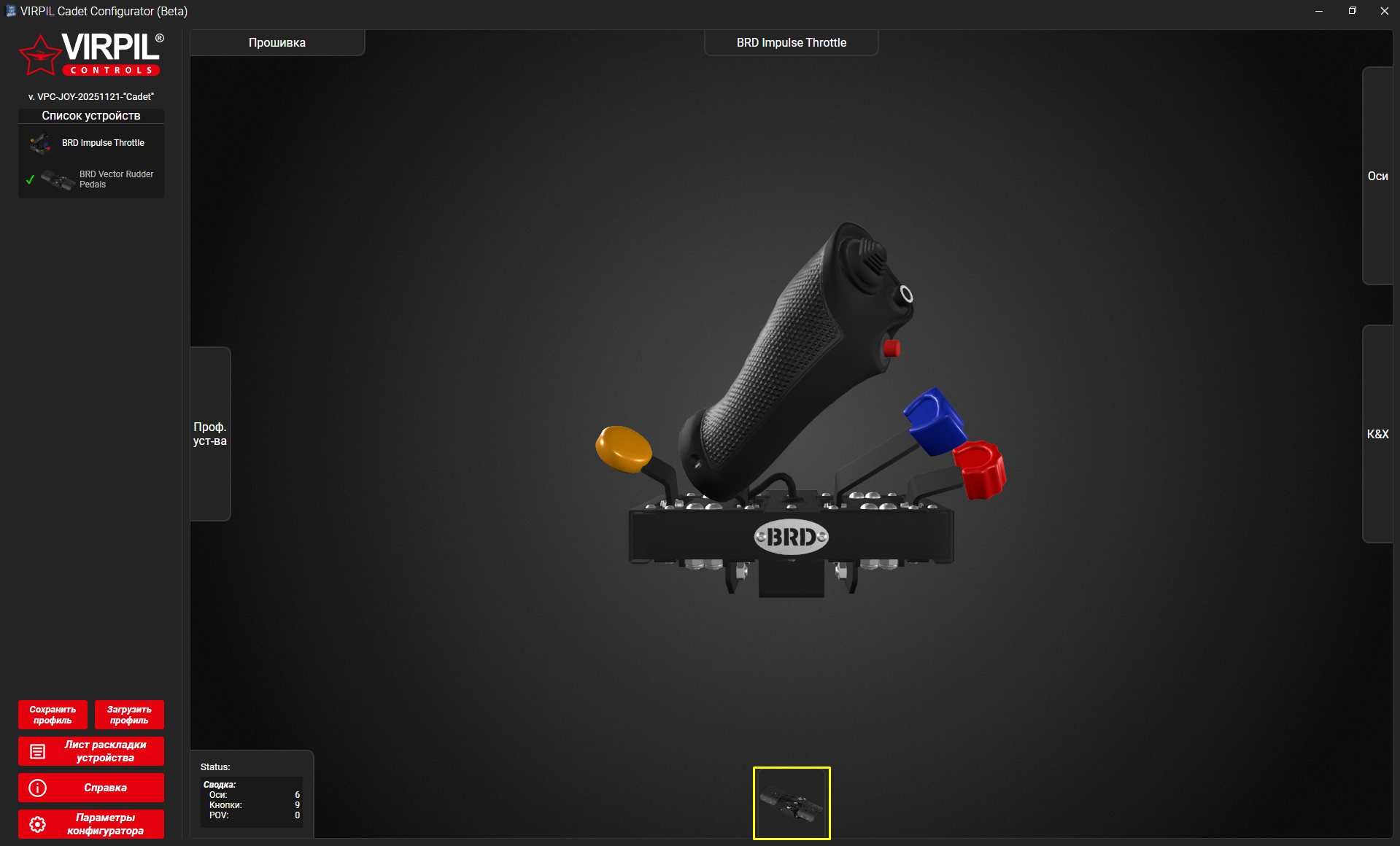Click the app icon in the title bar
The width and height of the screenshot is (1400, 846).
(x=10, y=11)
